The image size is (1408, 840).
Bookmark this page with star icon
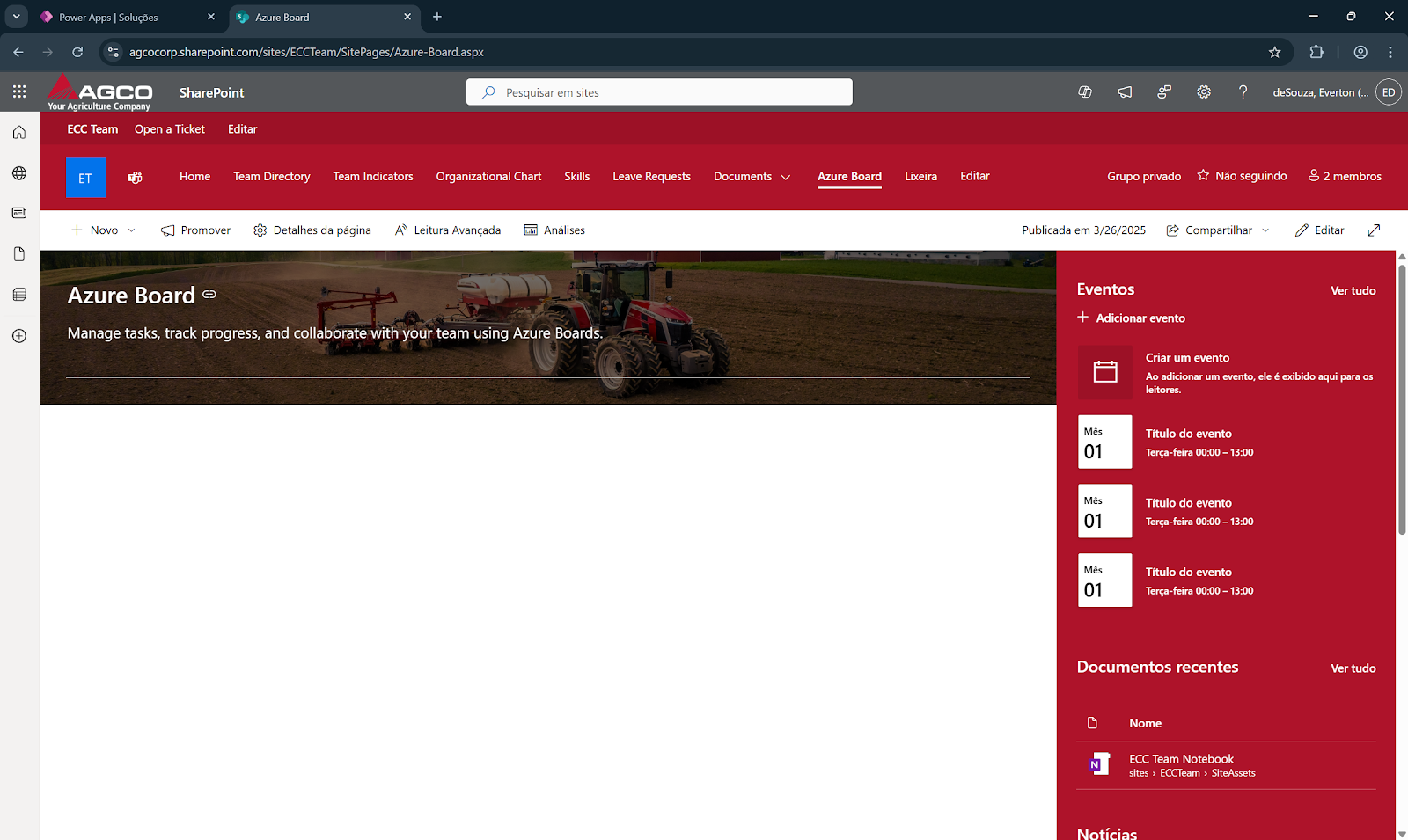[1274, 52]
